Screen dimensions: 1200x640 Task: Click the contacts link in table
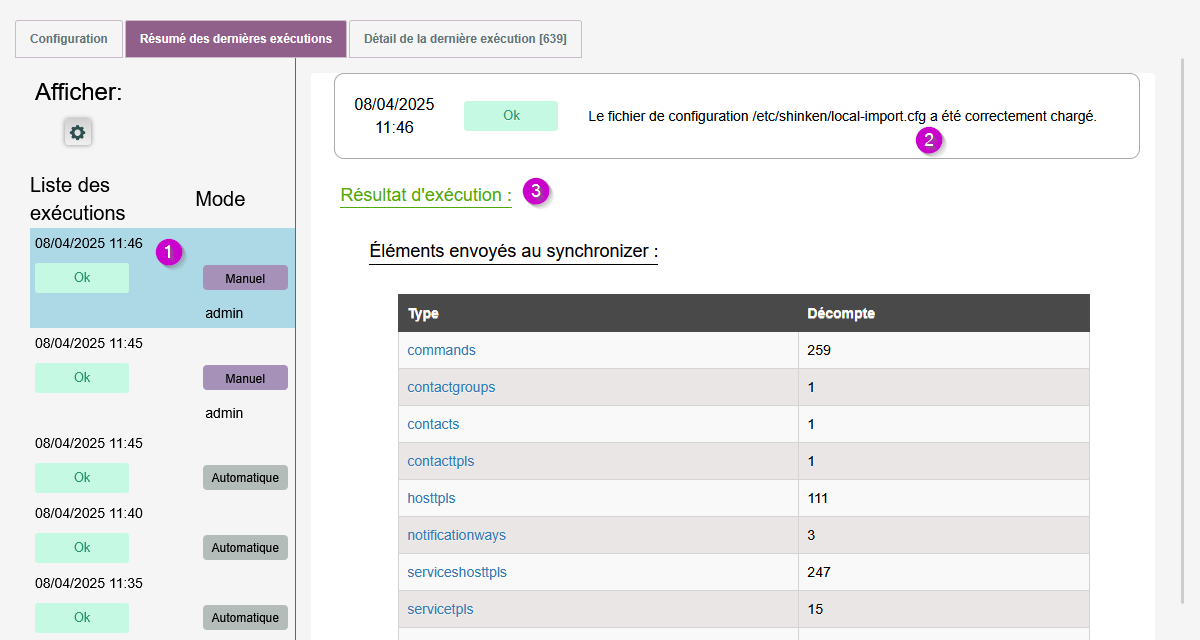point(433,424)
